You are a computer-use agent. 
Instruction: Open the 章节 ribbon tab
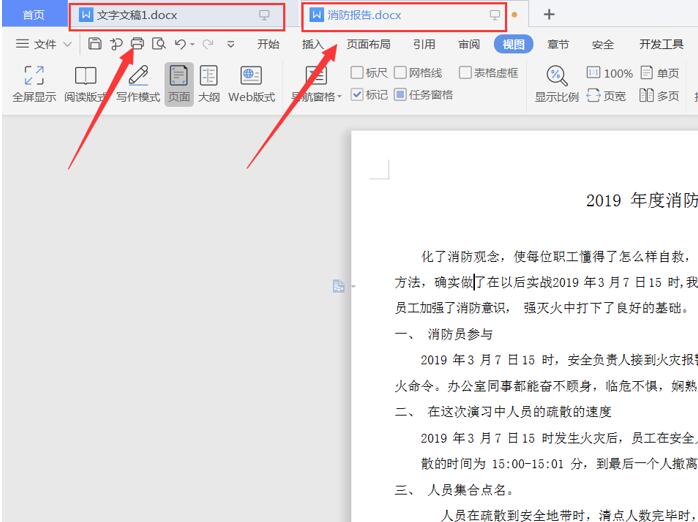tap(558, 44)
